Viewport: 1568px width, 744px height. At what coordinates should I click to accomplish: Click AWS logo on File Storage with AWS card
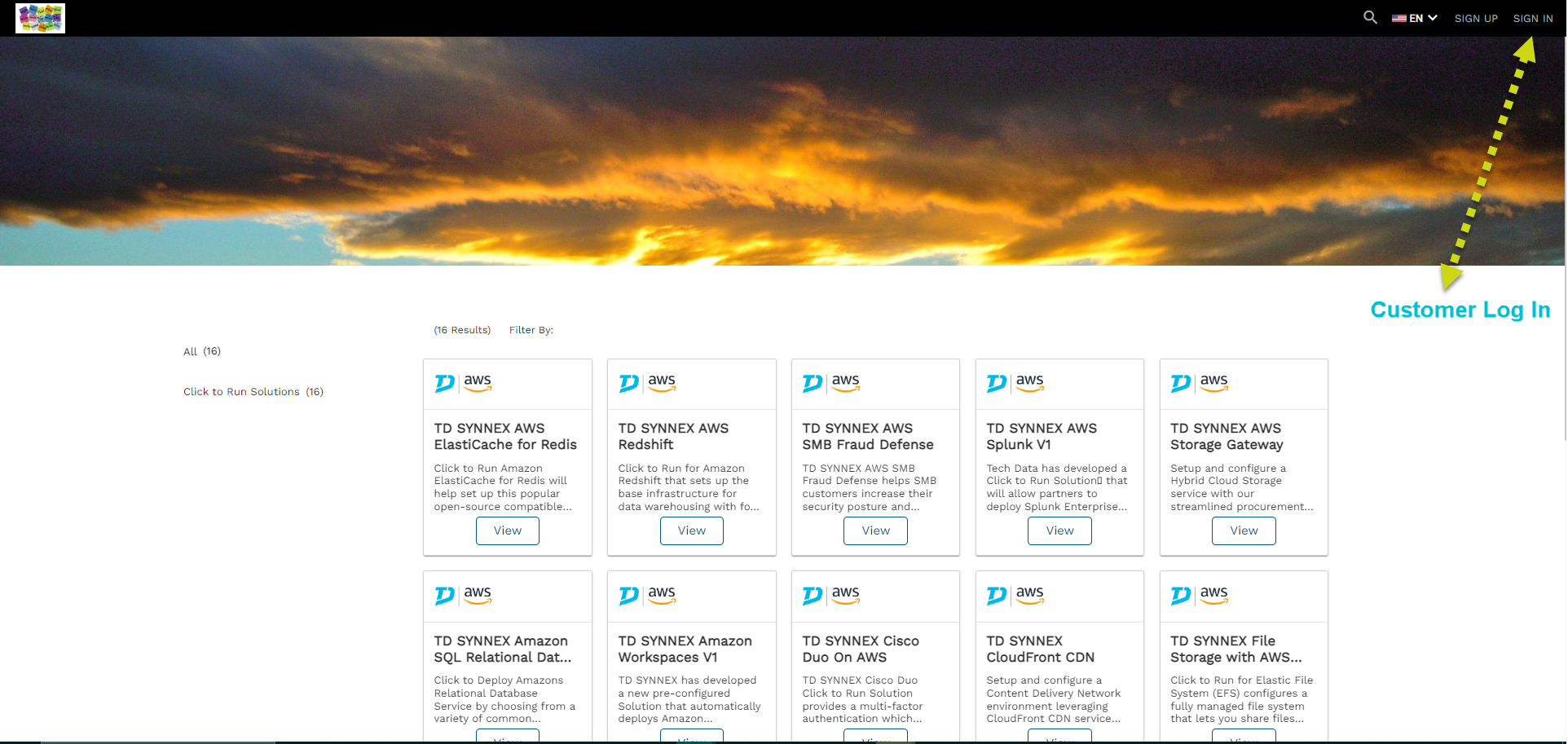[x=1214, y=595]
